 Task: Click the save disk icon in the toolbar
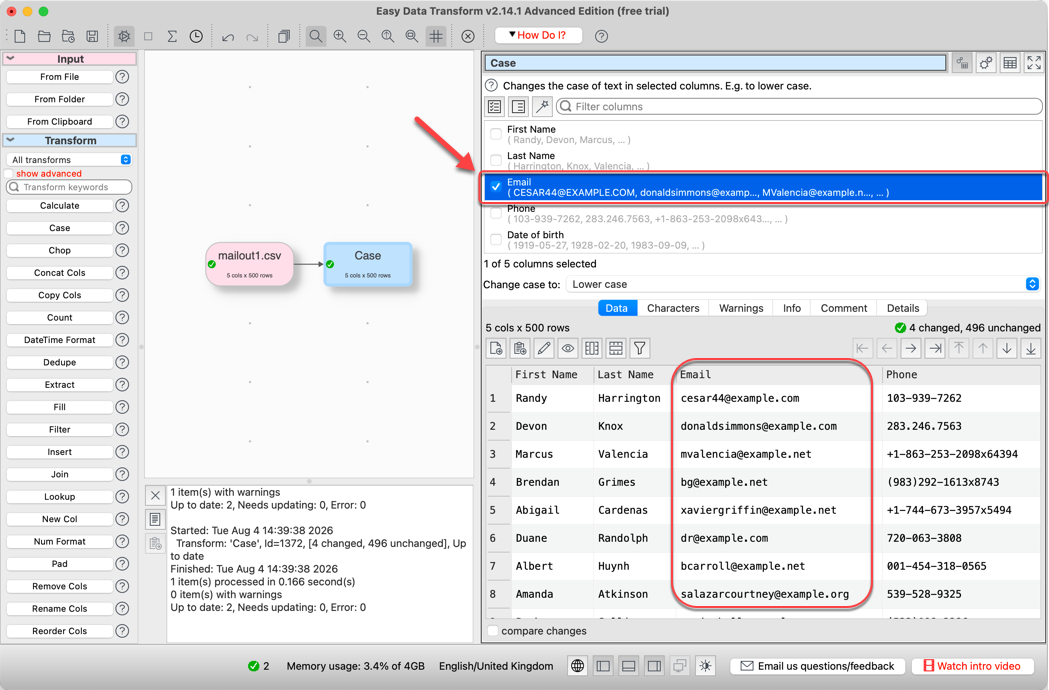92,36
